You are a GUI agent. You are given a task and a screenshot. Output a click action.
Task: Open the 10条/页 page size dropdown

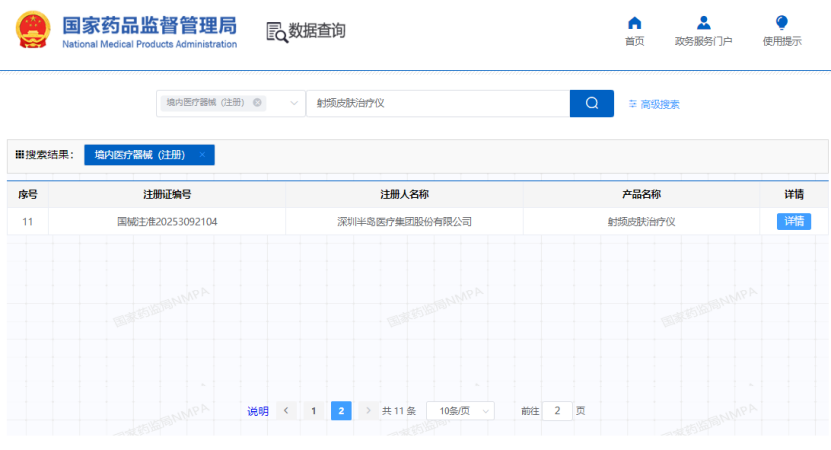point(460,411)
